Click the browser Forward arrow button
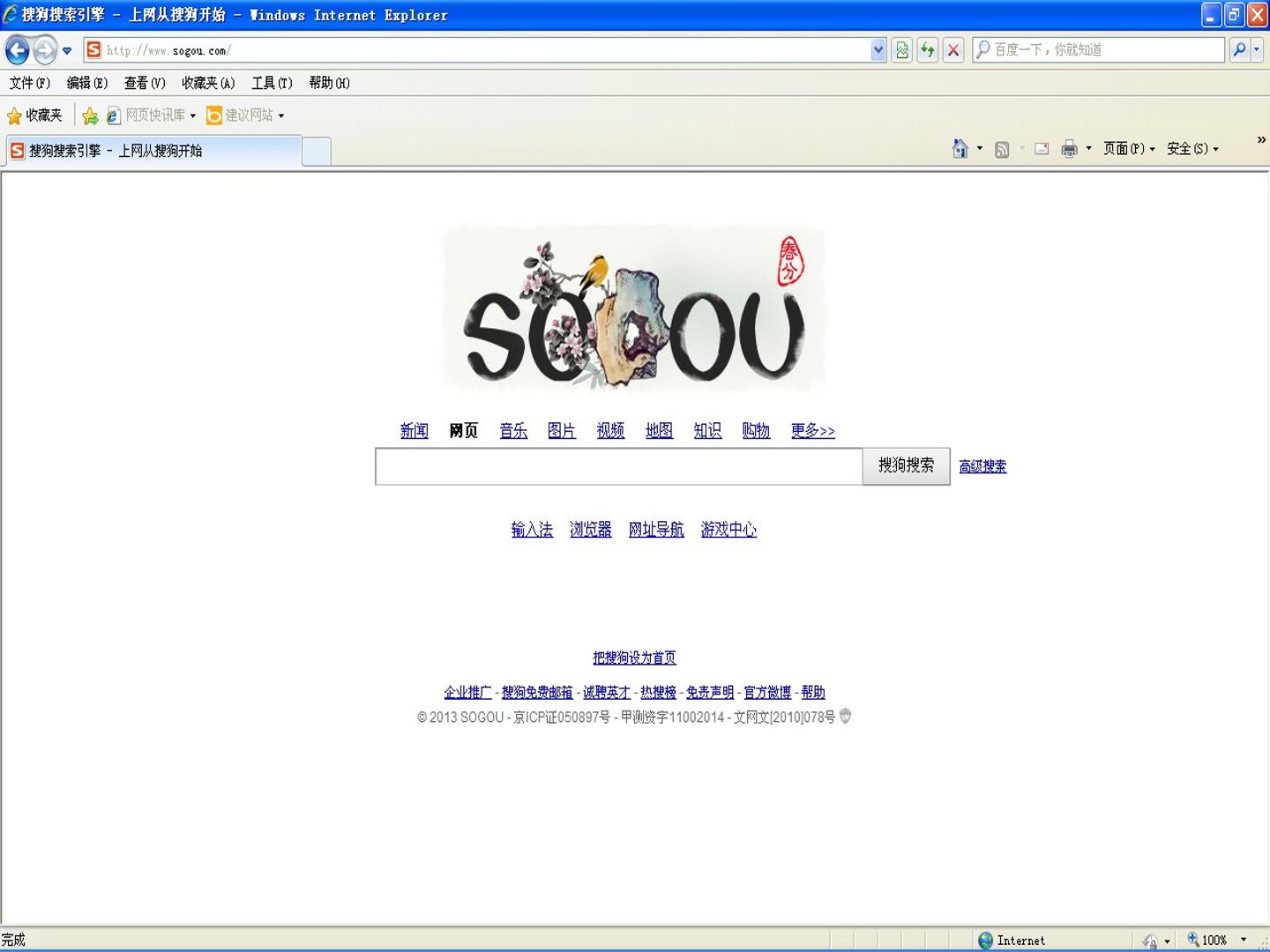1270x952 pixels. [45, 50]
